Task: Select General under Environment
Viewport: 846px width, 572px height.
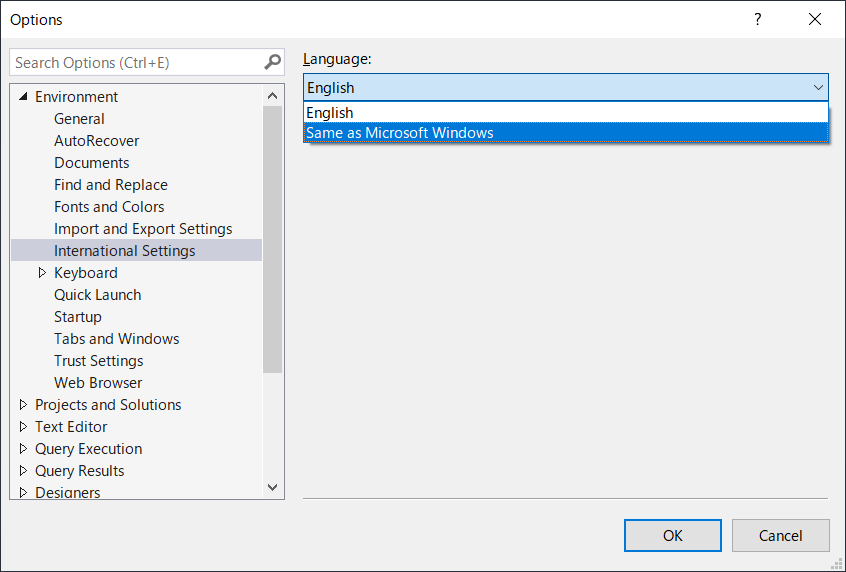Action: tap(79, 119)
